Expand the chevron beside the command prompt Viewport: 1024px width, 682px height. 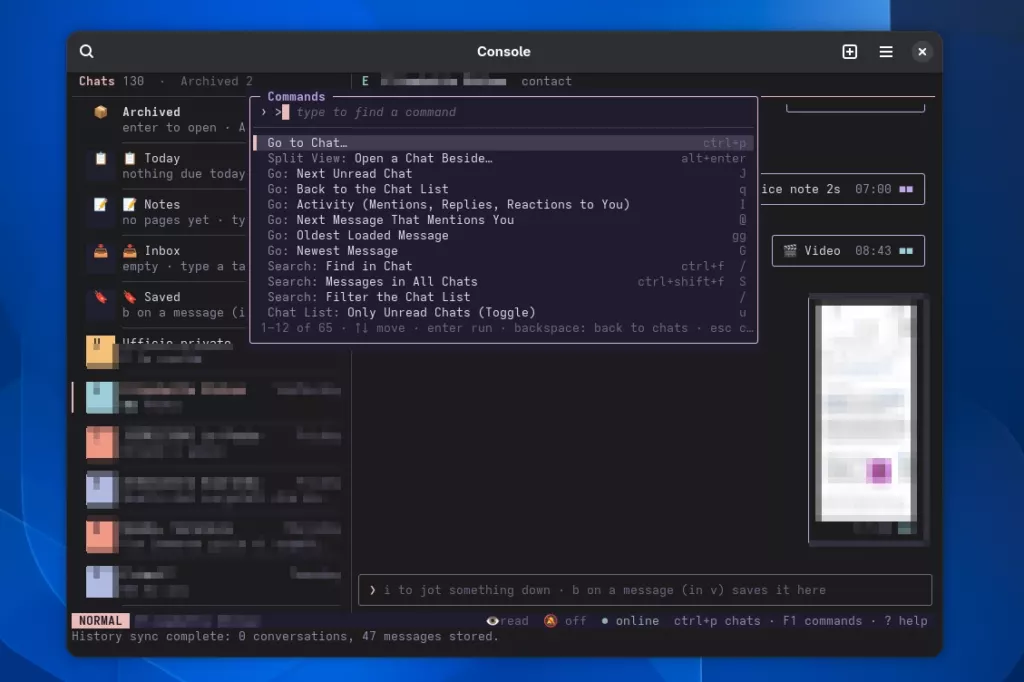264,112
